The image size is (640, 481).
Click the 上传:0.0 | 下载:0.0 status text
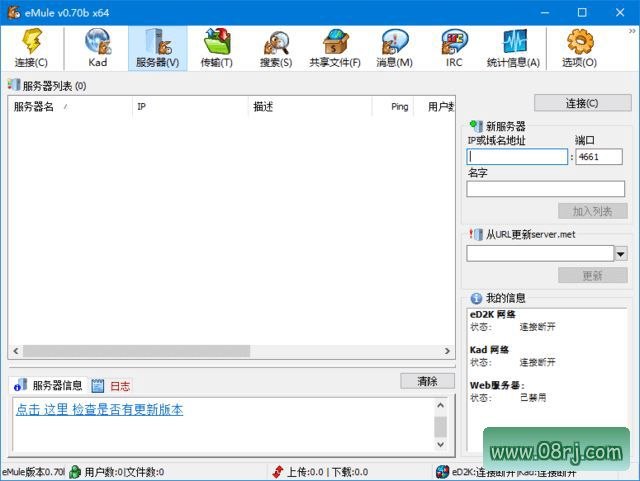pos(328,472)
